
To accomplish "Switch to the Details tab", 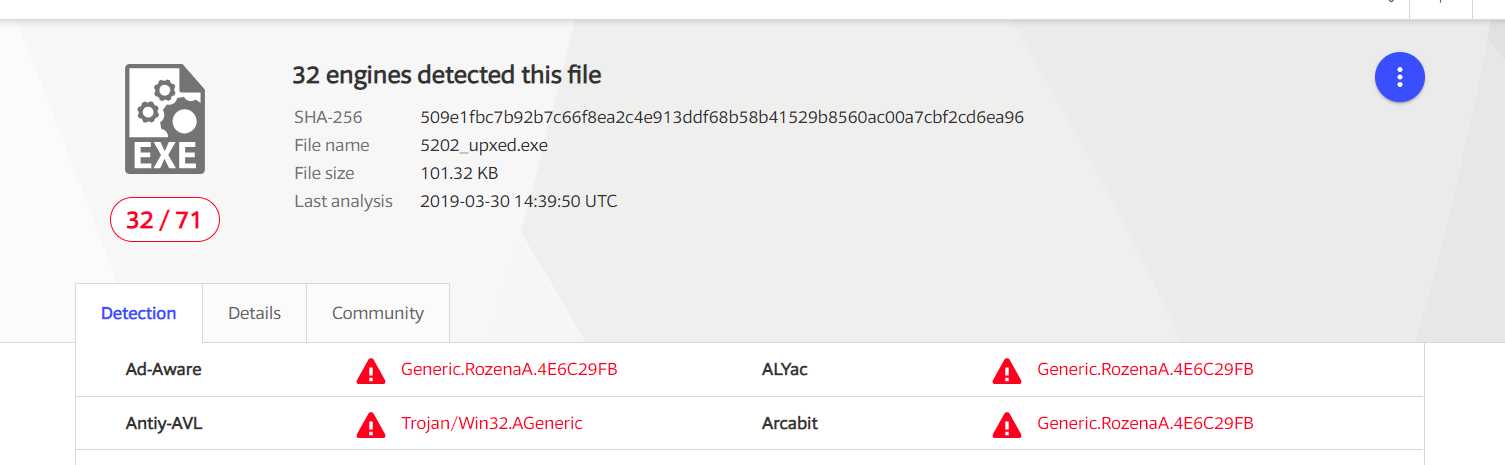I will click(x=254, y=313).
